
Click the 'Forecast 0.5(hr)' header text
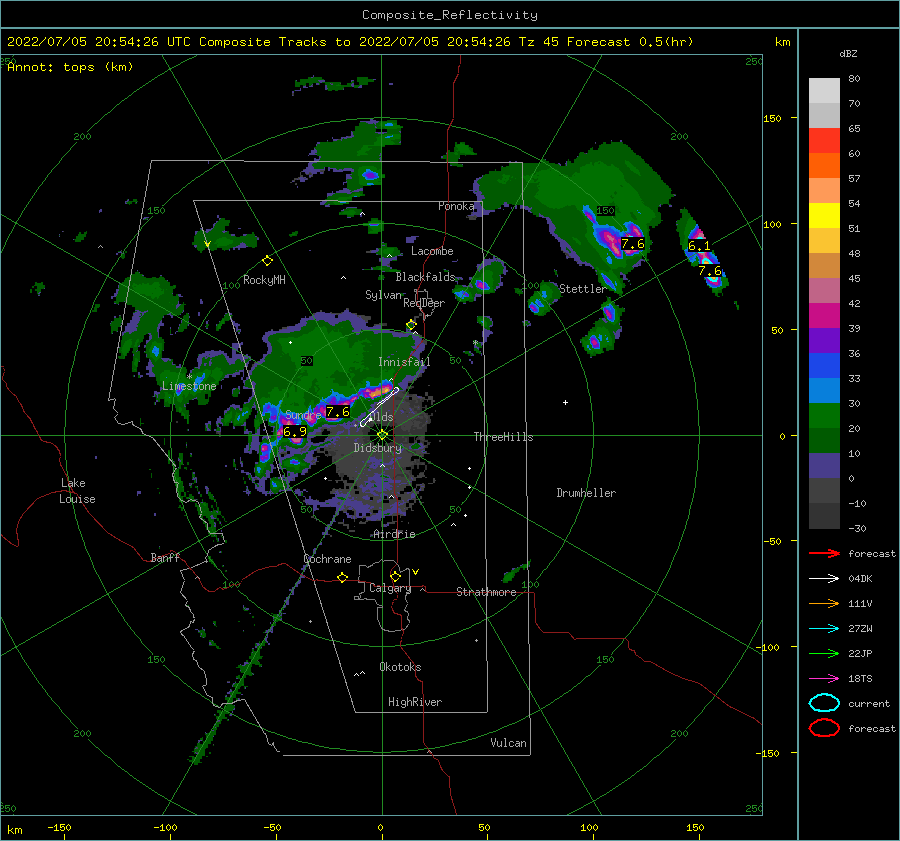[x=630, y=42]
